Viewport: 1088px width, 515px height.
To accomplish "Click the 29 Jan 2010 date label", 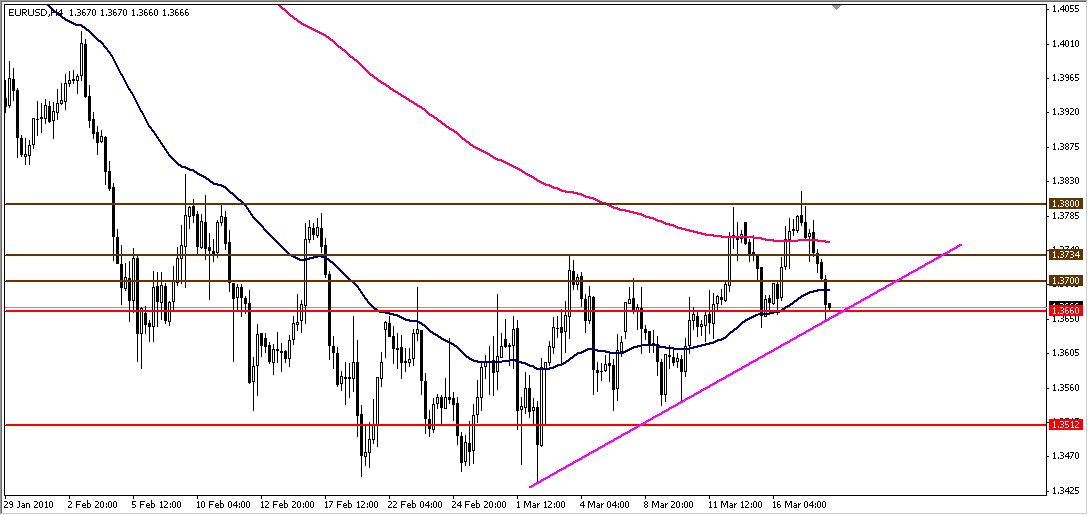I will (x=28, y=505).
